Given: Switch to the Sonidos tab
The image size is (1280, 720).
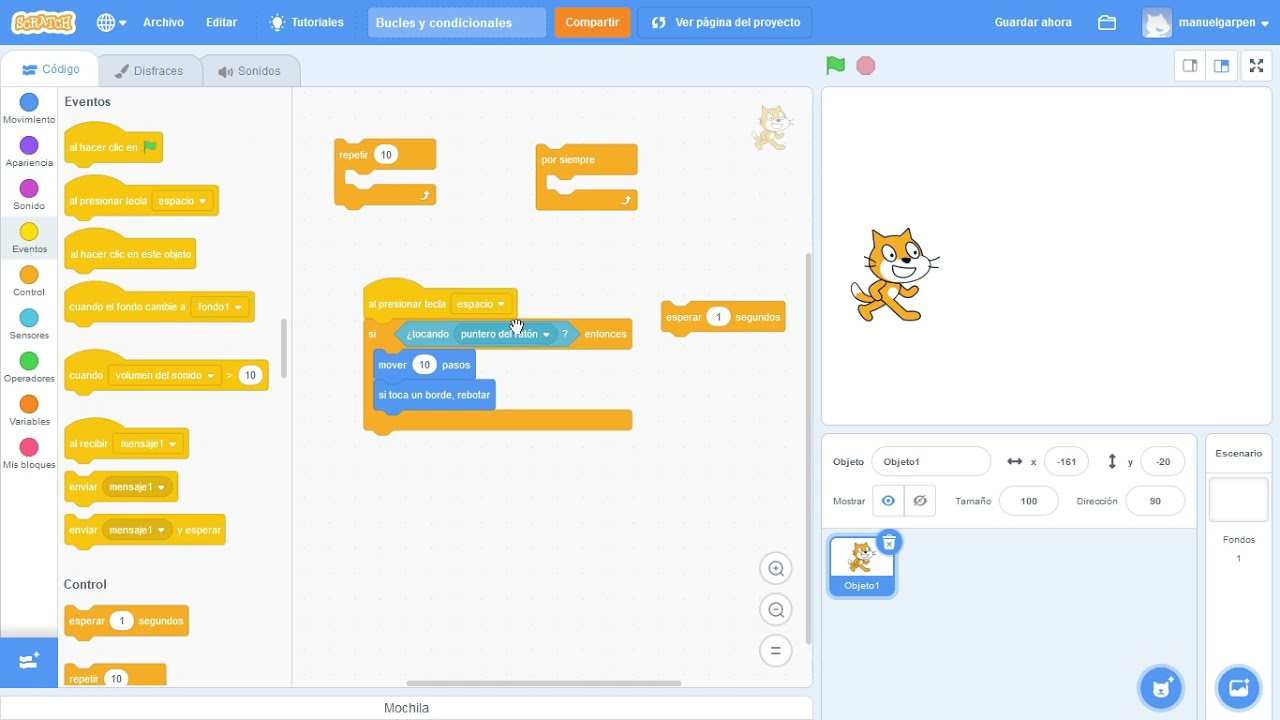Looking at the screenshot, I should [x=250, y=71].
